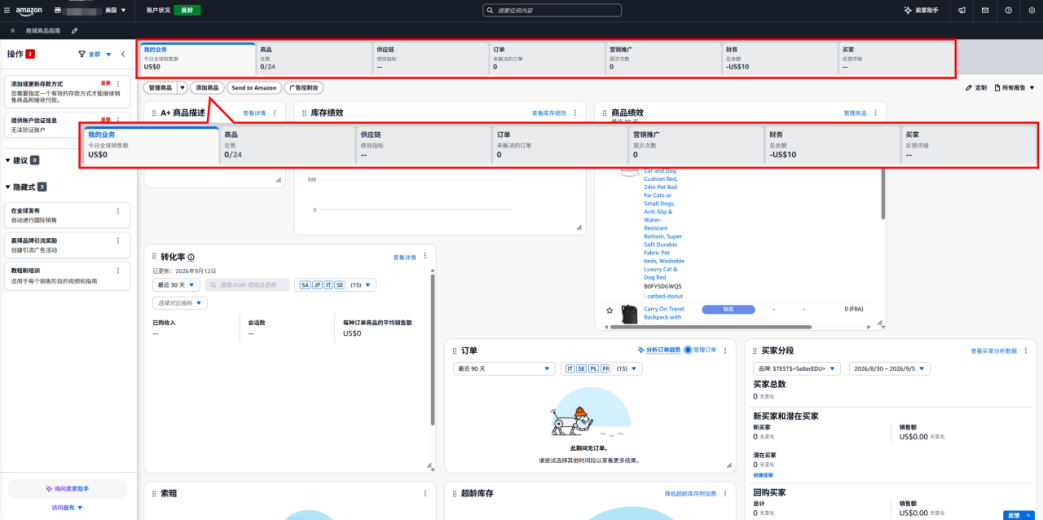
Task: Select the 营销推广 tab
Action: point(663,59)
